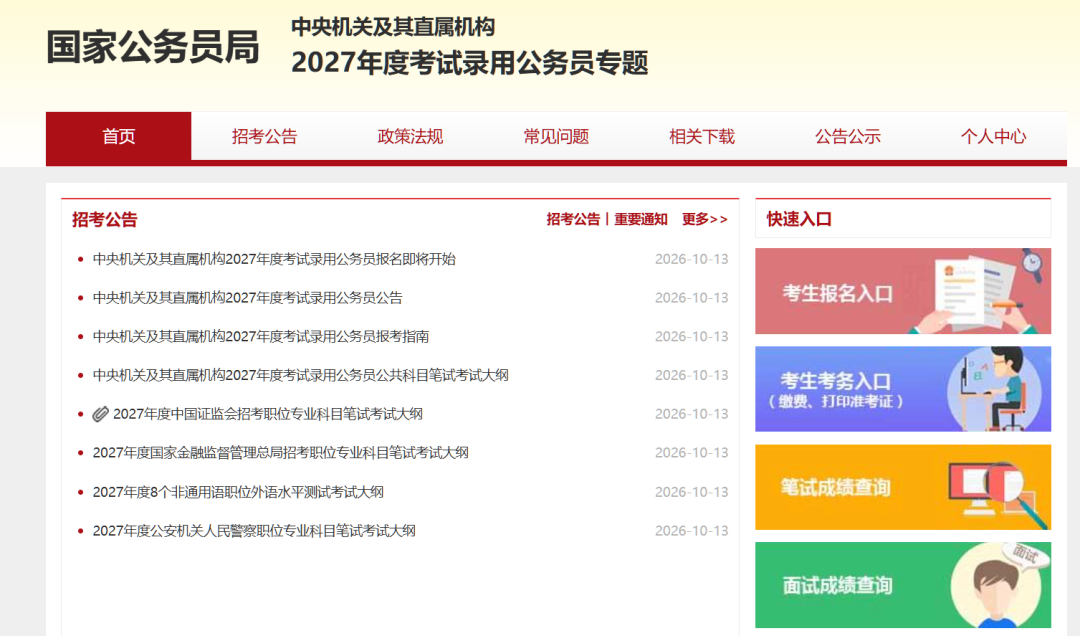
Task: Switch to 公告公示 navigation item
Action: [848, 136]
